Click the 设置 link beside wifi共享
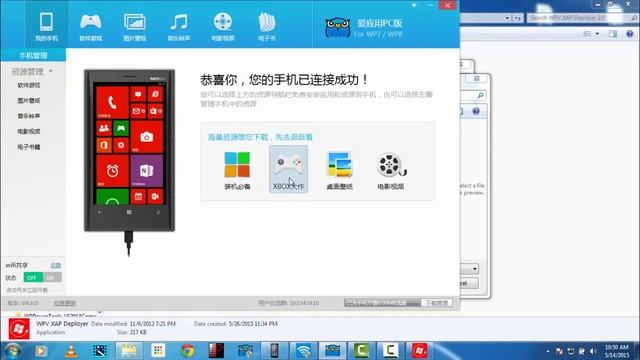 point(56,265)
